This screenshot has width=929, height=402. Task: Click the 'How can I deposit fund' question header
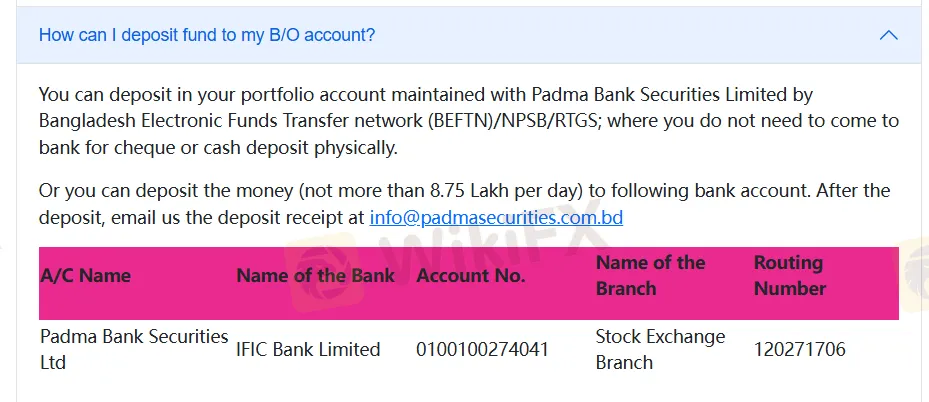[x=207, y=35]
